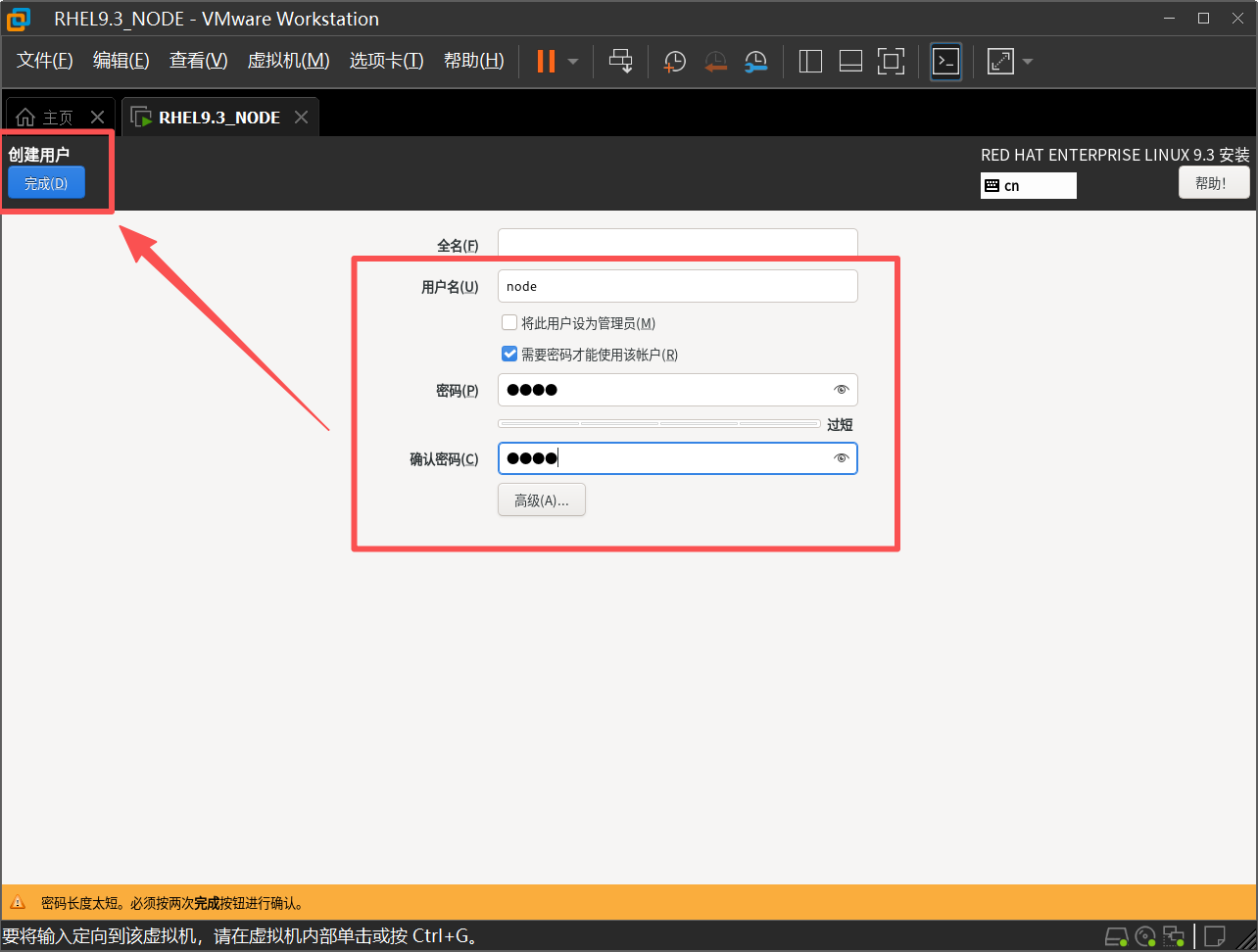Click the console view terminal icon
Screen dimensions: 1258x952
[945, 62]
